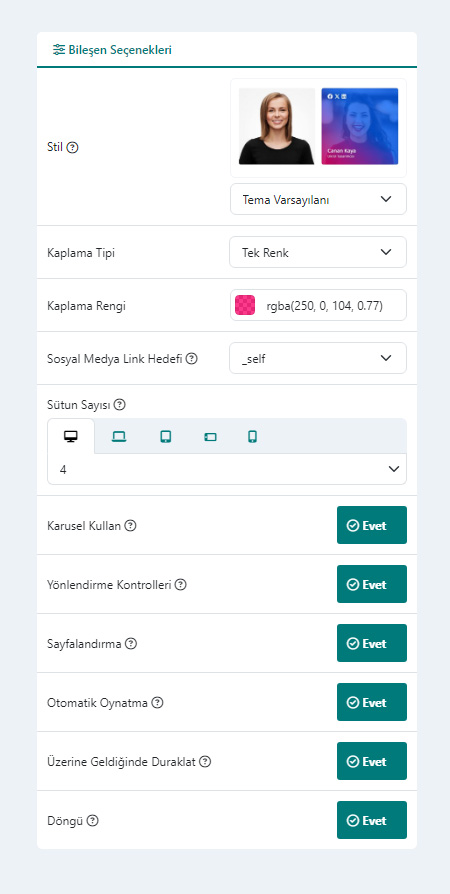Click the help icon next to Stil
Screen dimensions: 450x894
click(72, 147)
